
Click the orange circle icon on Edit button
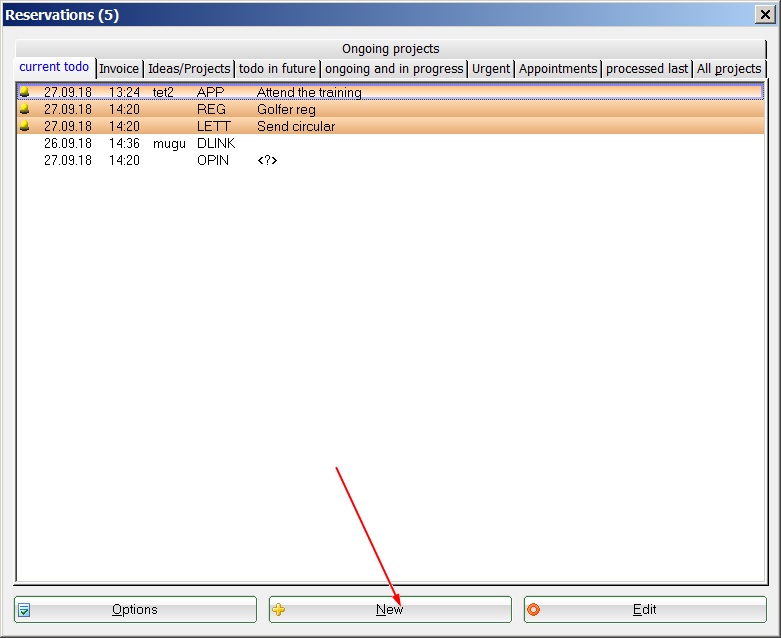(x=533, y=609)
